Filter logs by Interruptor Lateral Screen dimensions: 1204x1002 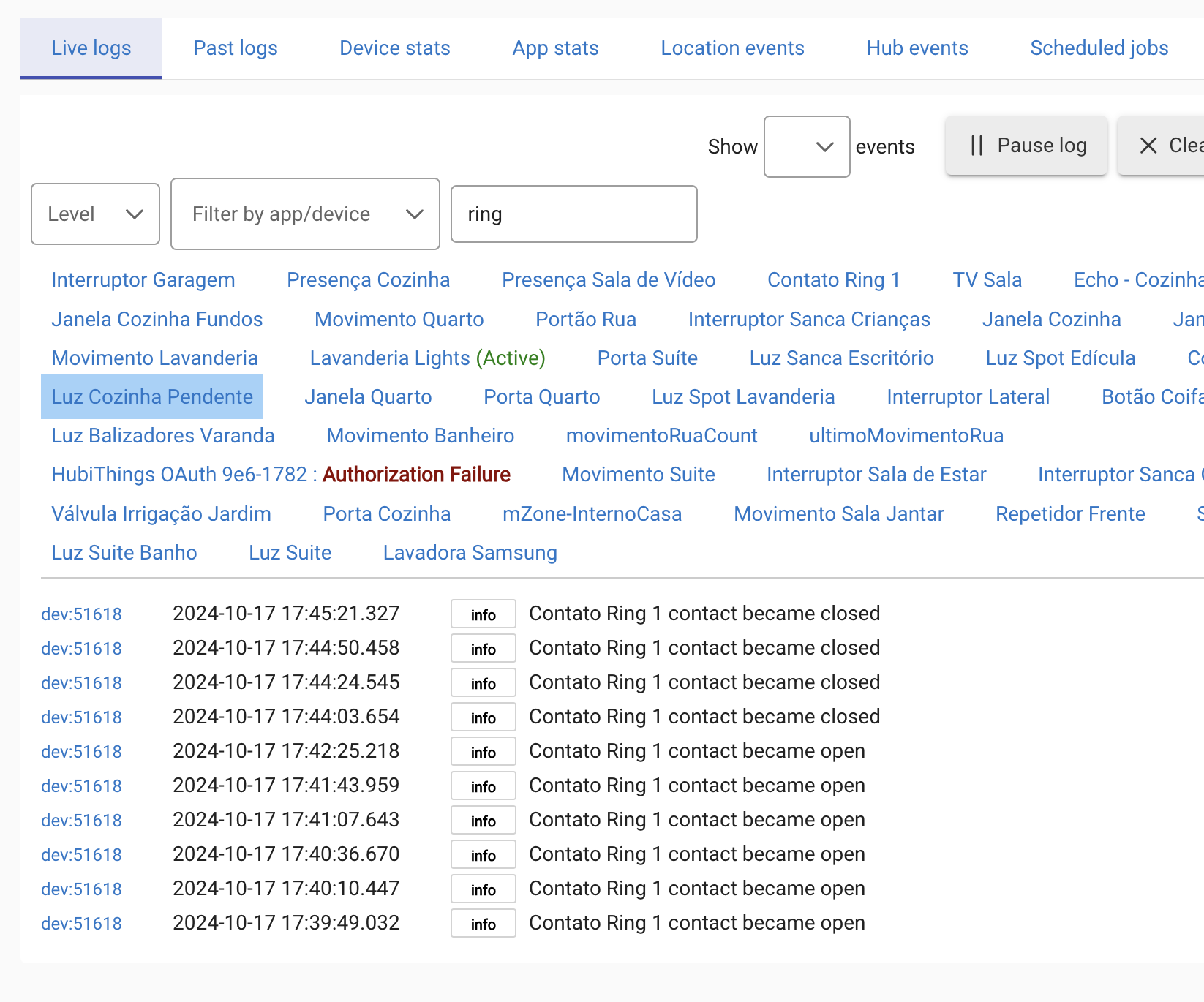tap(968, 397)
